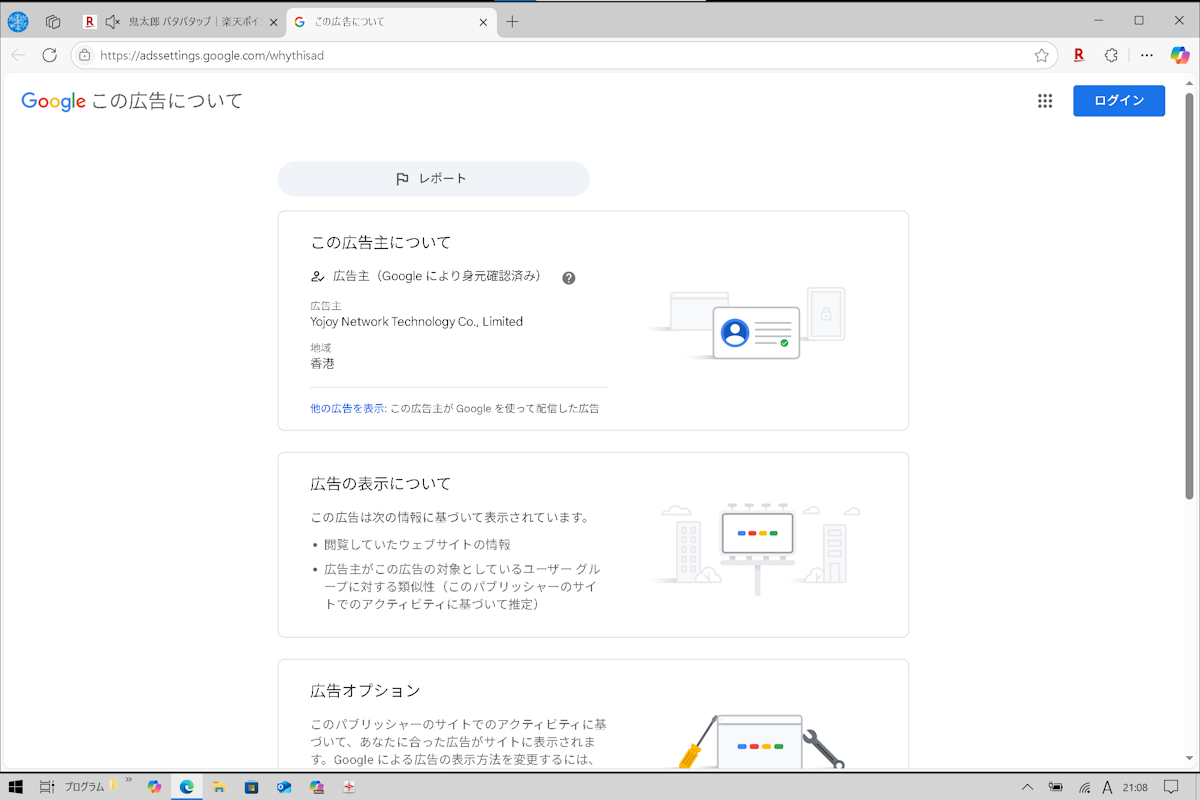
Task: Toggle the IME input mode A indicator
Action: (x=1107, y=787)
